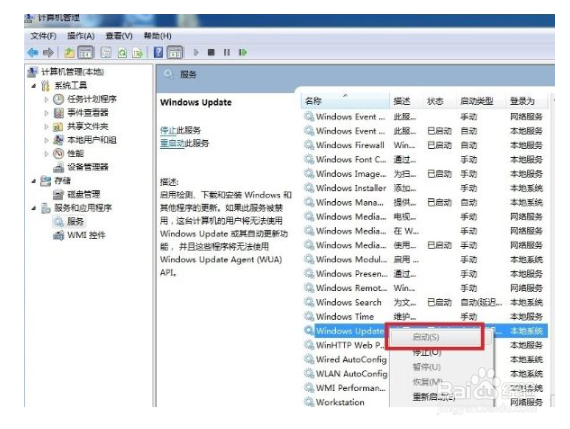Select 本地用户和组 tree item

[92, 140]
